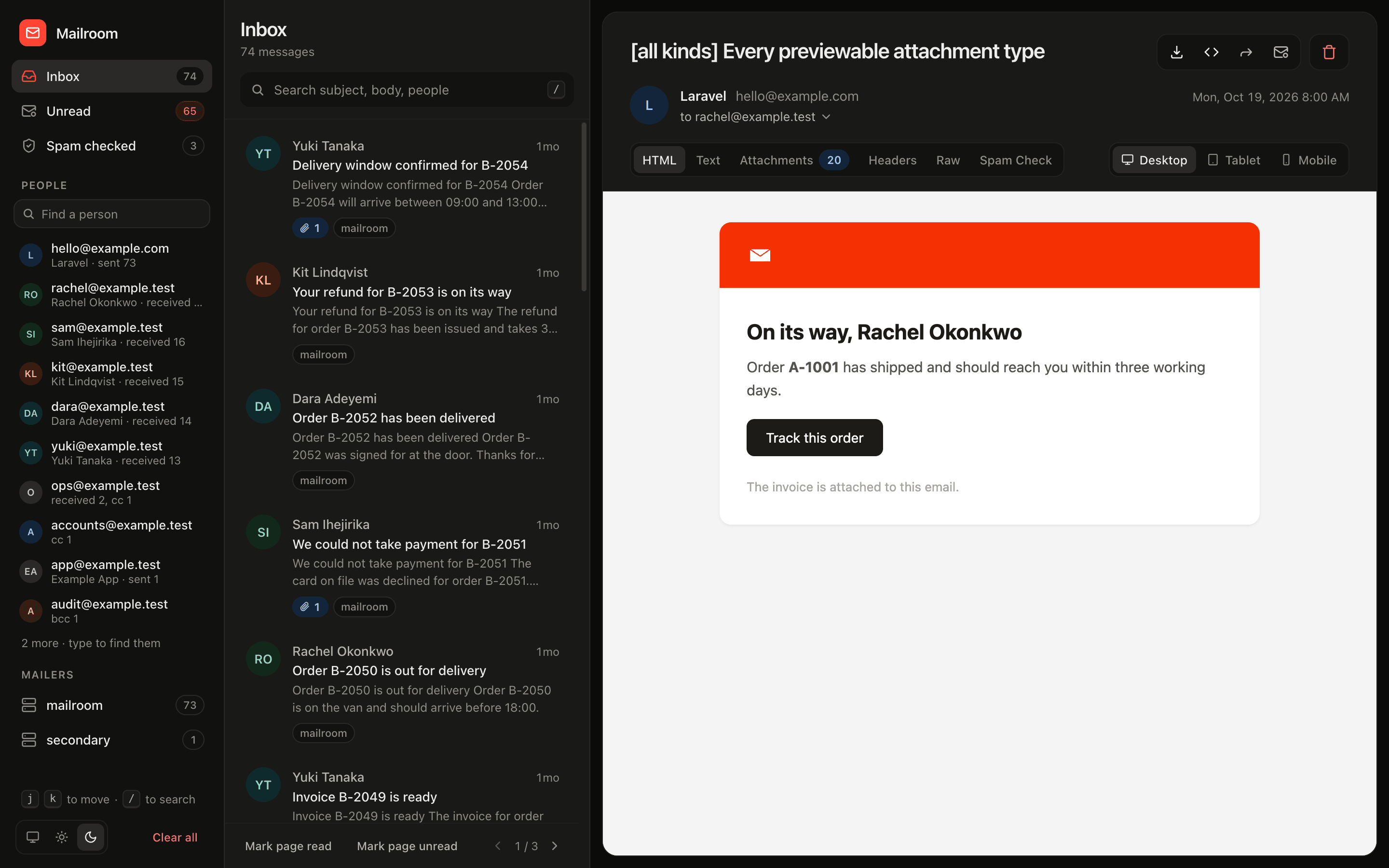Click Clear all link
Image resolution: width=1389 pixels, height=868 pixels.
pos(175,837)
